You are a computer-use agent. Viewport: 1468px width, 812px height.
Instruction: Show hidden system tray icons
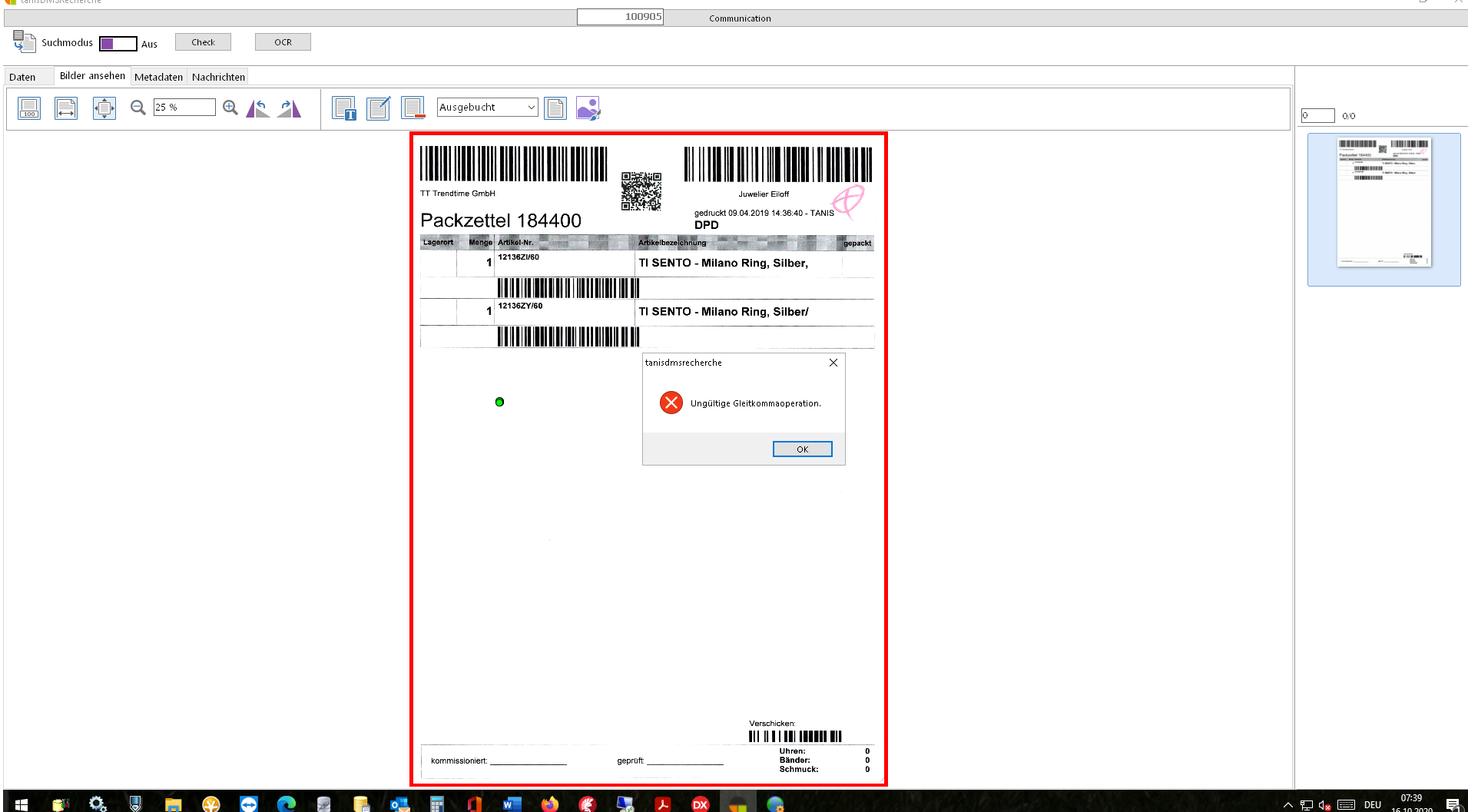[1288, 805]
